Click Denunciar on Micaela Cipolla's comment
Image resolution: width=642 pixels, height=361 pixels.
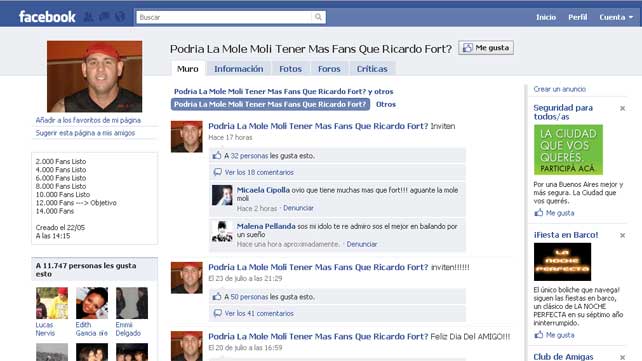click(298, 208)
